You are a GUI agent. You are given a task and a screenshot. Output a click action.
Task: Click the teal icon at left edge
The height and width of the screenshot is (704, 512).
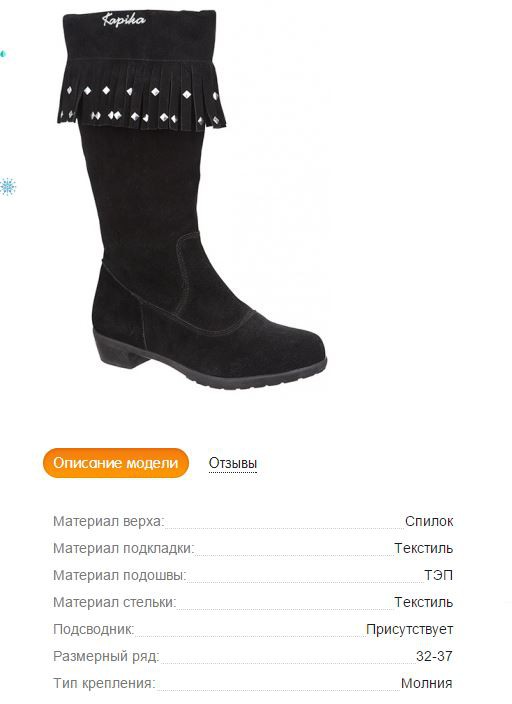coord(2,54)
